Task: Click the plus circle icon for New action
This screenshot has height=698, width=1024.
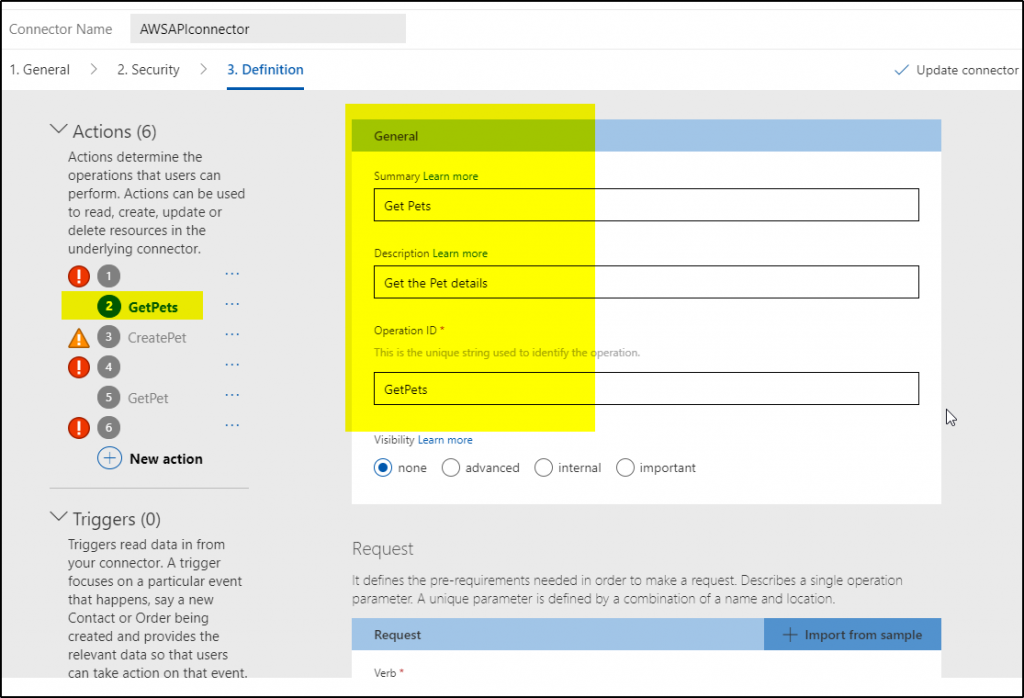Action: click(x=110, y=458)
